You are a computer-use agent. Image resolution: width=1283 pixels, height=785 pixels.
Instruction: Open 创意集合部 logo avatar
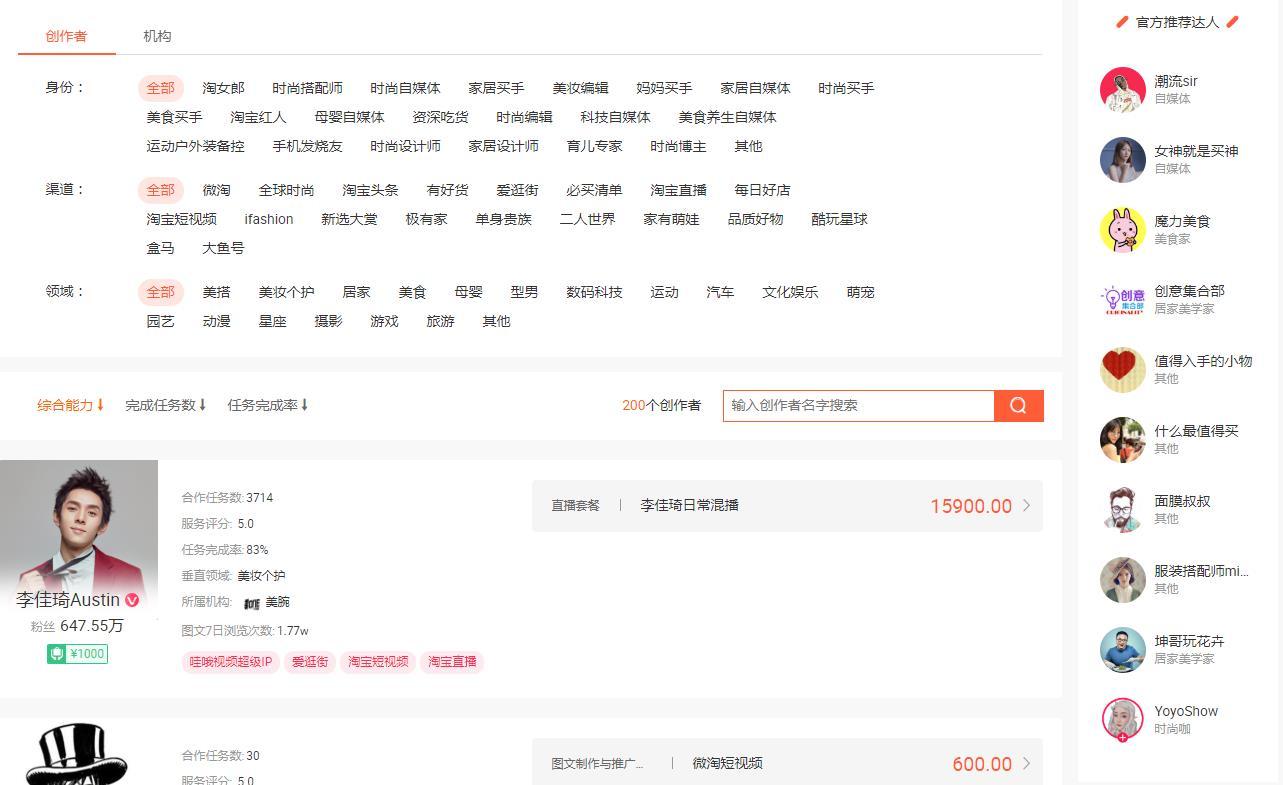click(x=1122, y=300)
